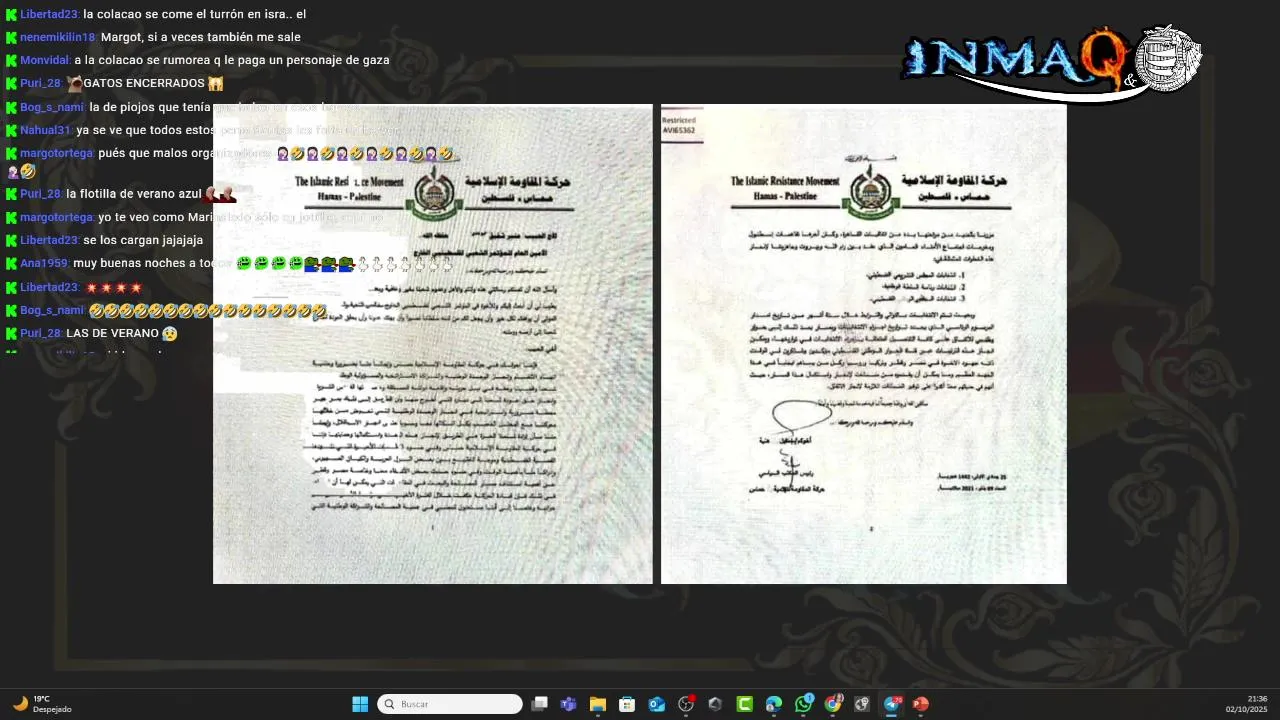1280x720 pixels.
Task: Open the weather widget showing 19°C Despejado
Action: point(42,704)
